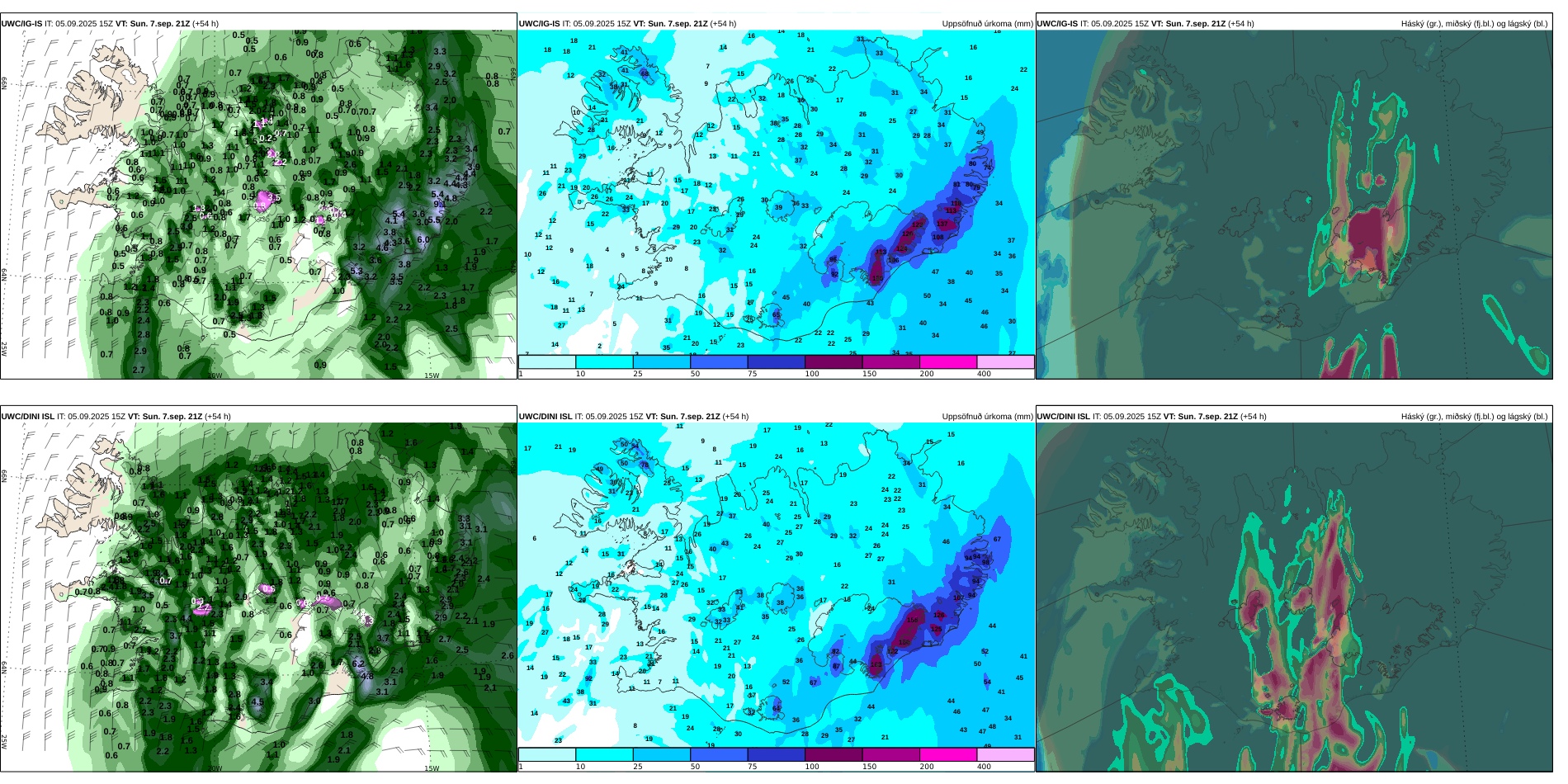Viewport: 1568px width, 784px height.
Task: Click the '15W' longitude label on the bottom-left map
Action: tap(432, 768)
